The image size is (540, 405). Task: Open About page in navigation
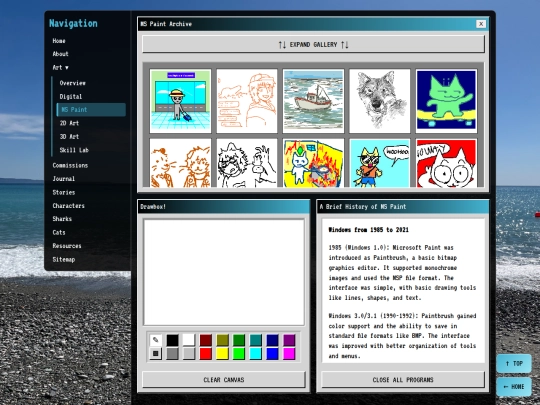pos(61,54)
